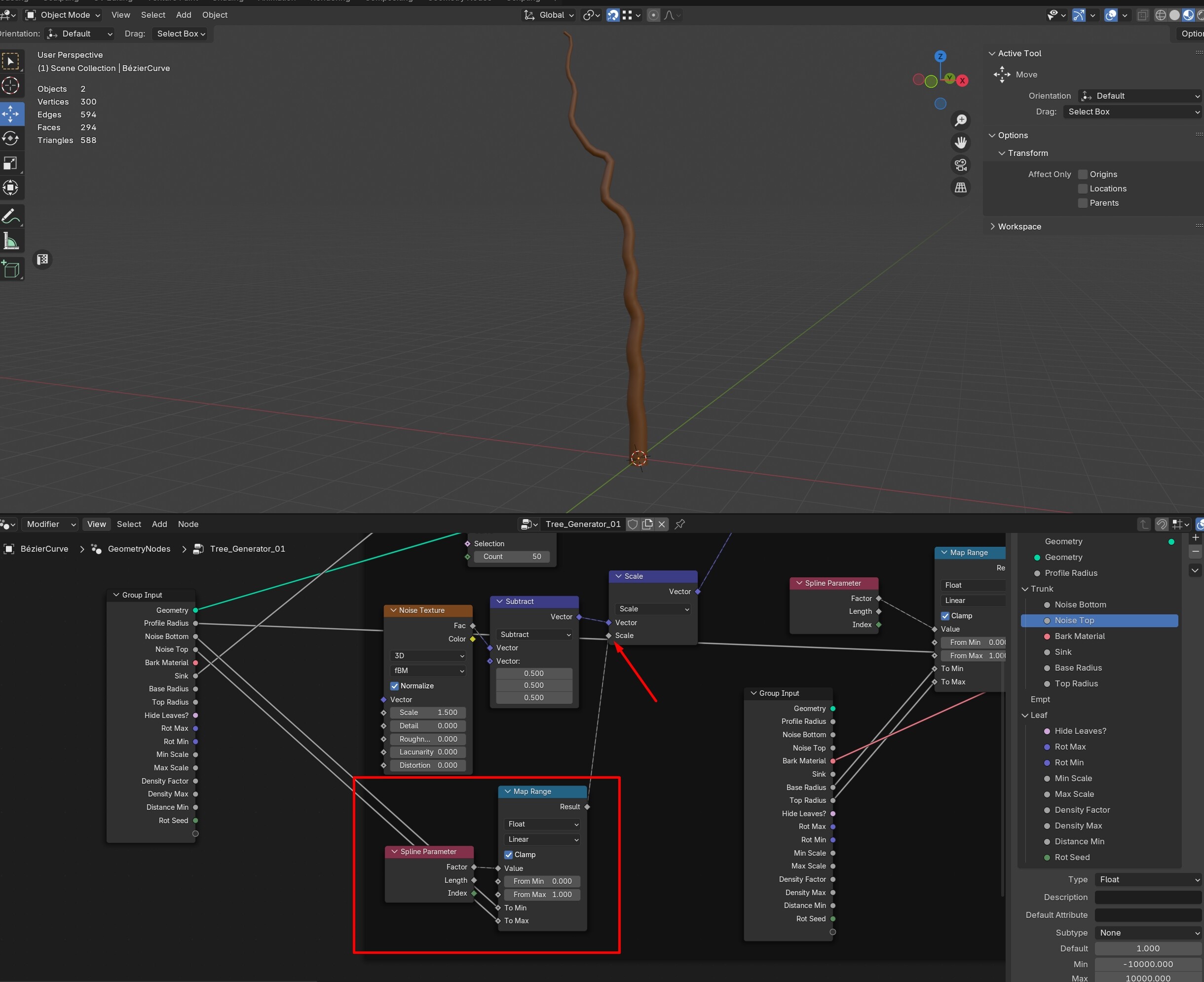
Task: Select the Select Box tool icon
Action: tap(11, 61)
